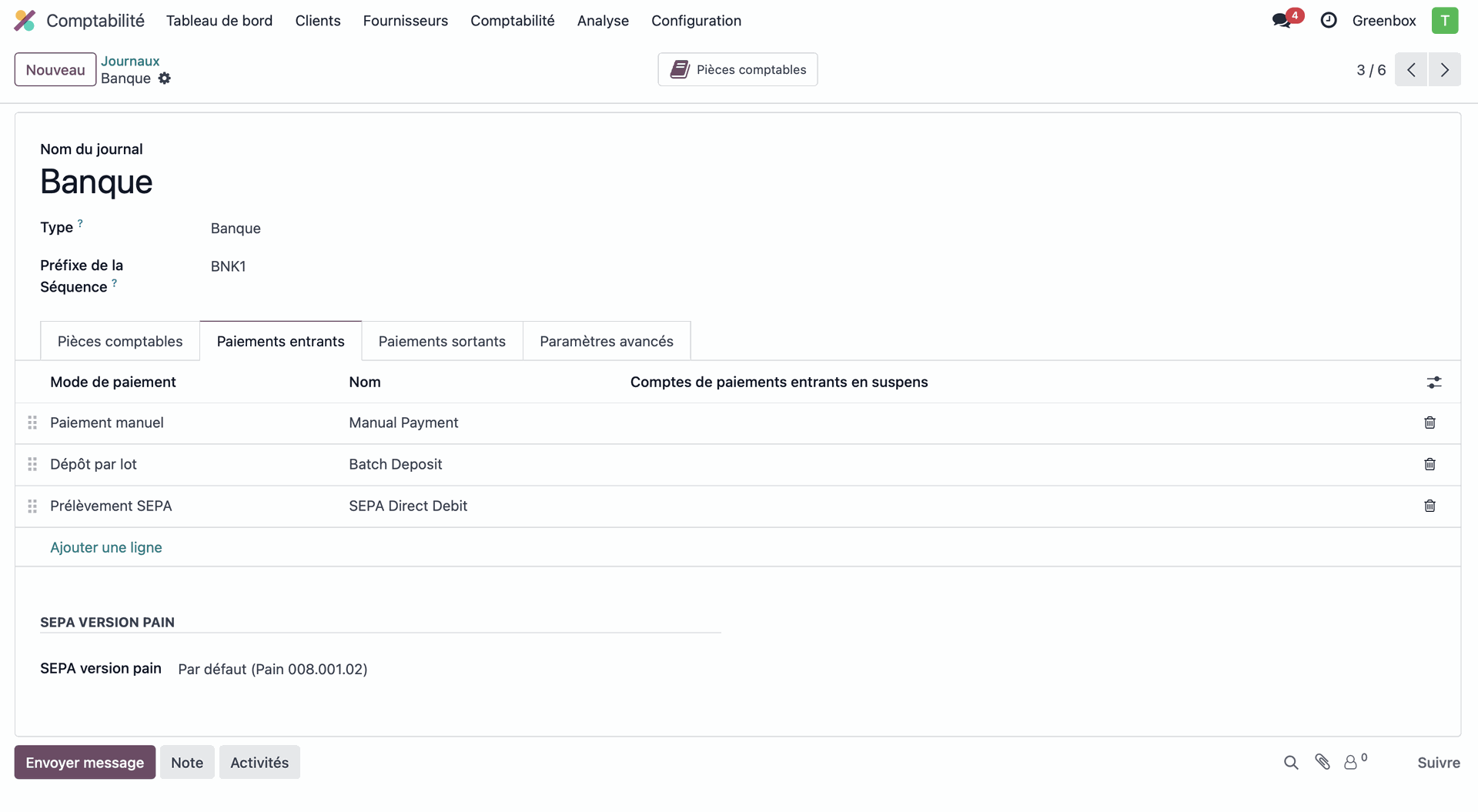1478x812 pixels.
Task: Click the chatter search magnifier icon
Action: click(x=1291, y=763)
